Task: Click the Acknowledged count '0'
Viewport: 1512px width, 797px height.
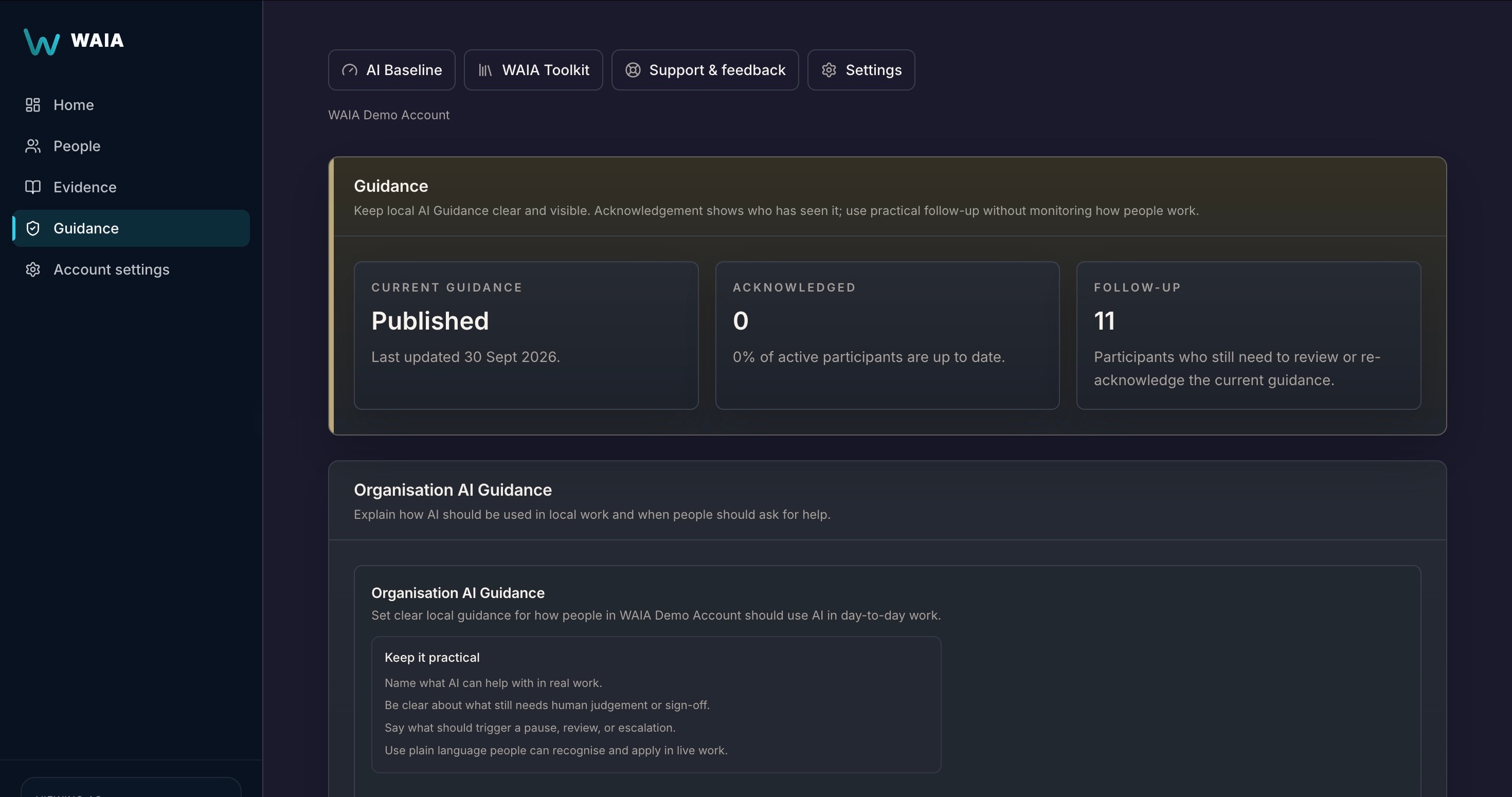Action: [741, 321]
